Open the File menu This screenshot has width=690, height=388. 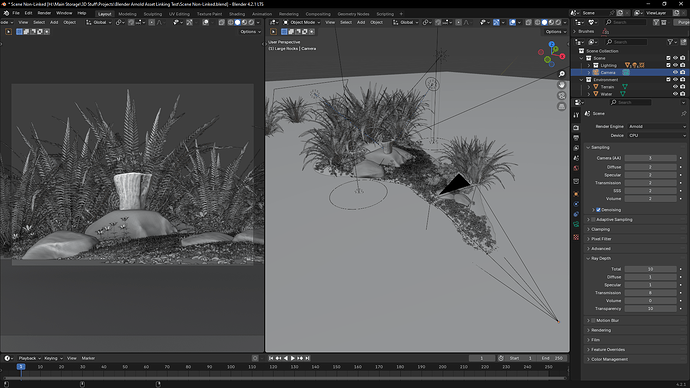(x=16, y=13)
